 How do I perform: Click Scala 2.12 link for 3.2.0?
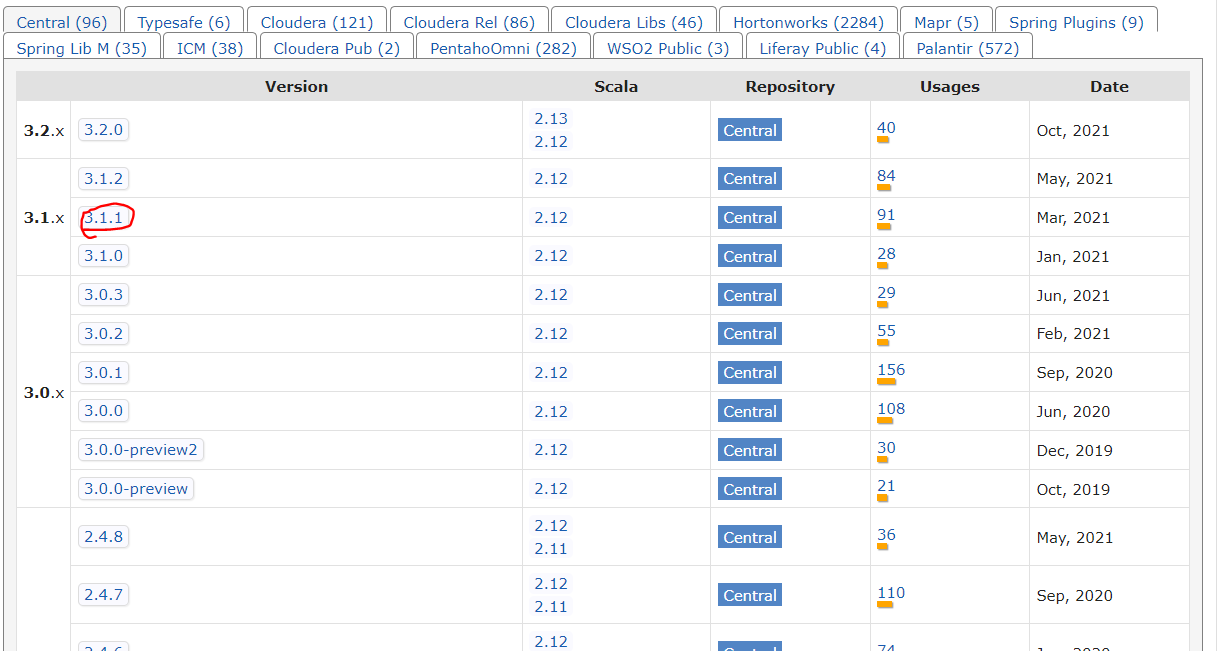[x=551, y=141]
